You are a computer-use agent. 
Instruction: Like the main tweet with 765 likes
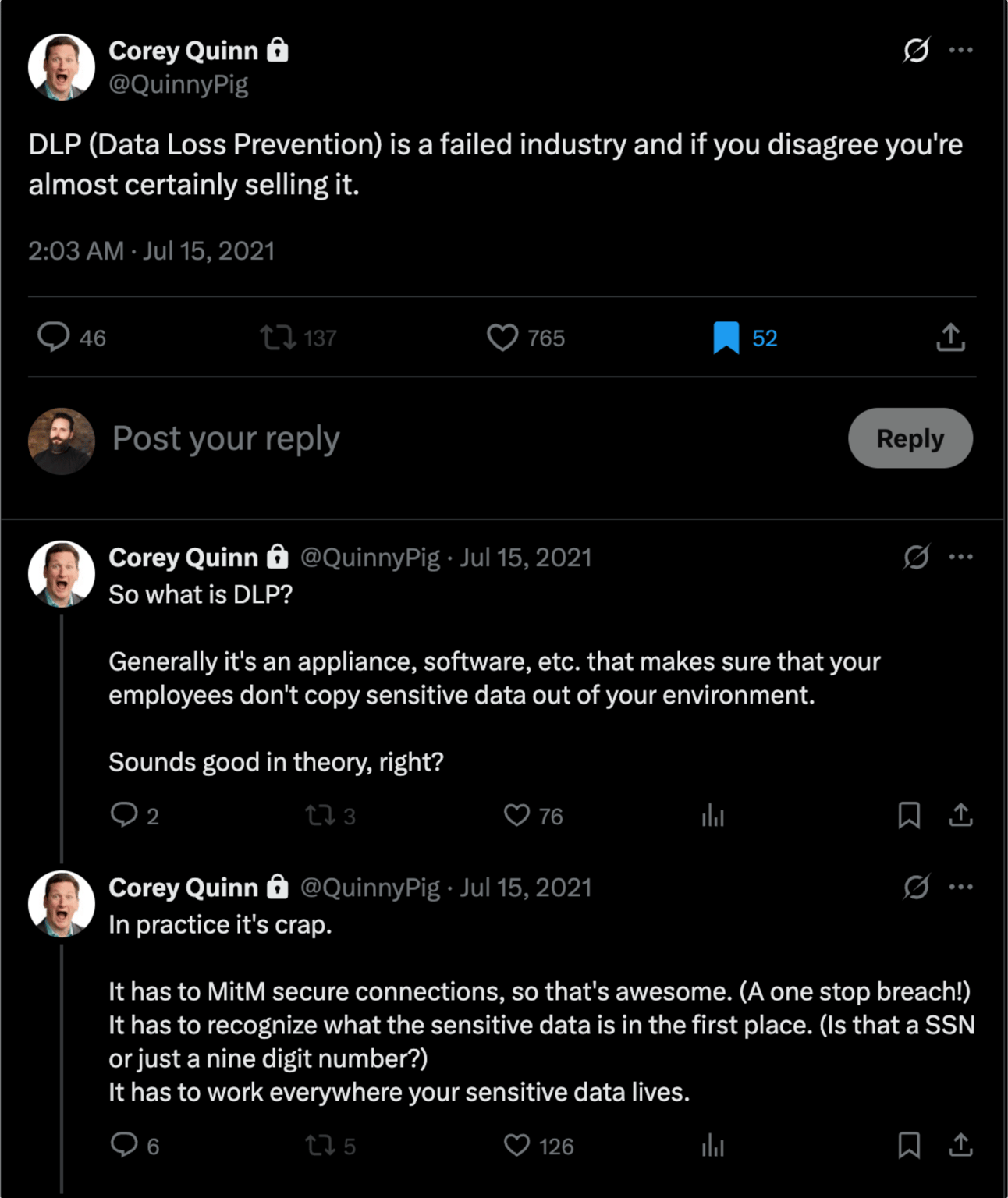[x=502, y=338]
